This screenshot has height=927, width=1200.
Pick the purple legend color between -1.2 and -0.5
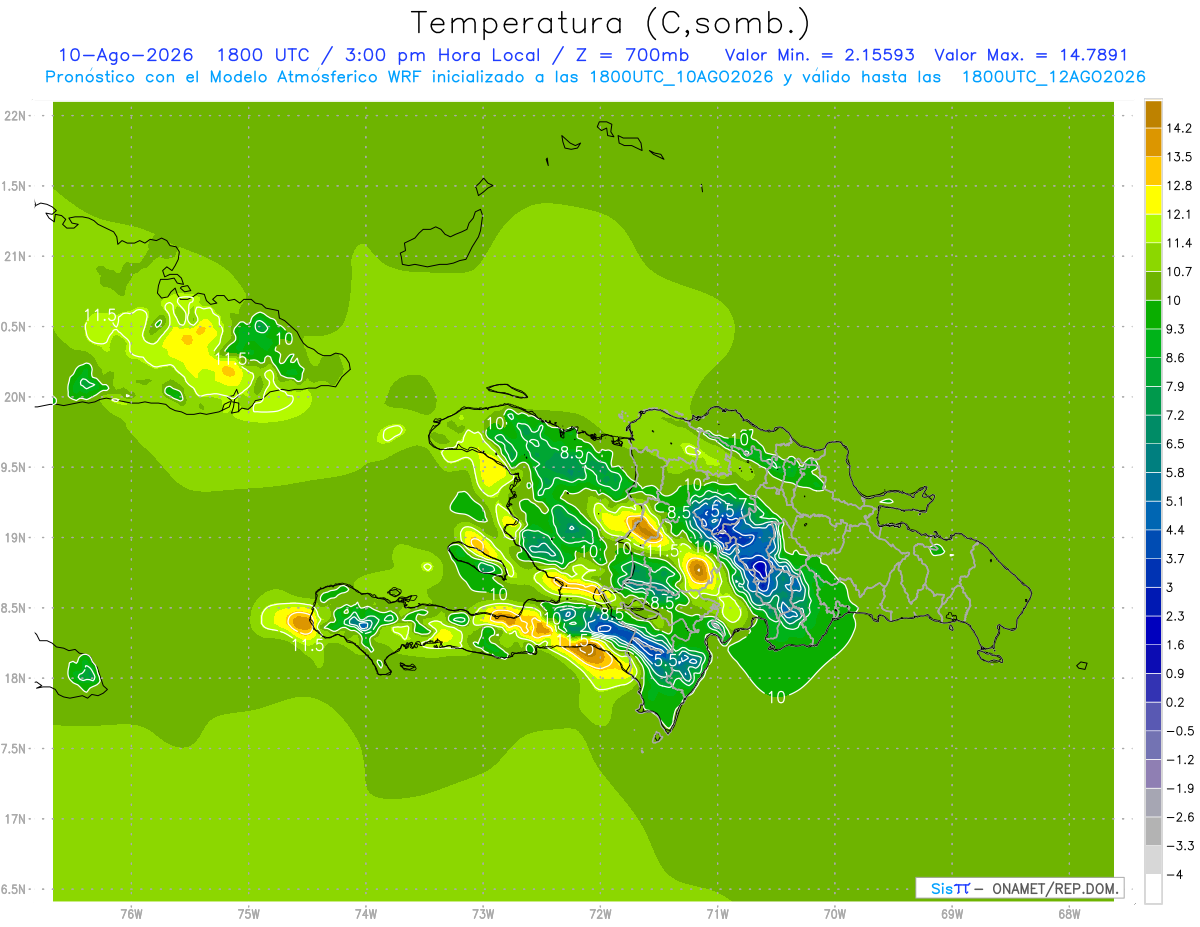click(x=1153, y=744)
